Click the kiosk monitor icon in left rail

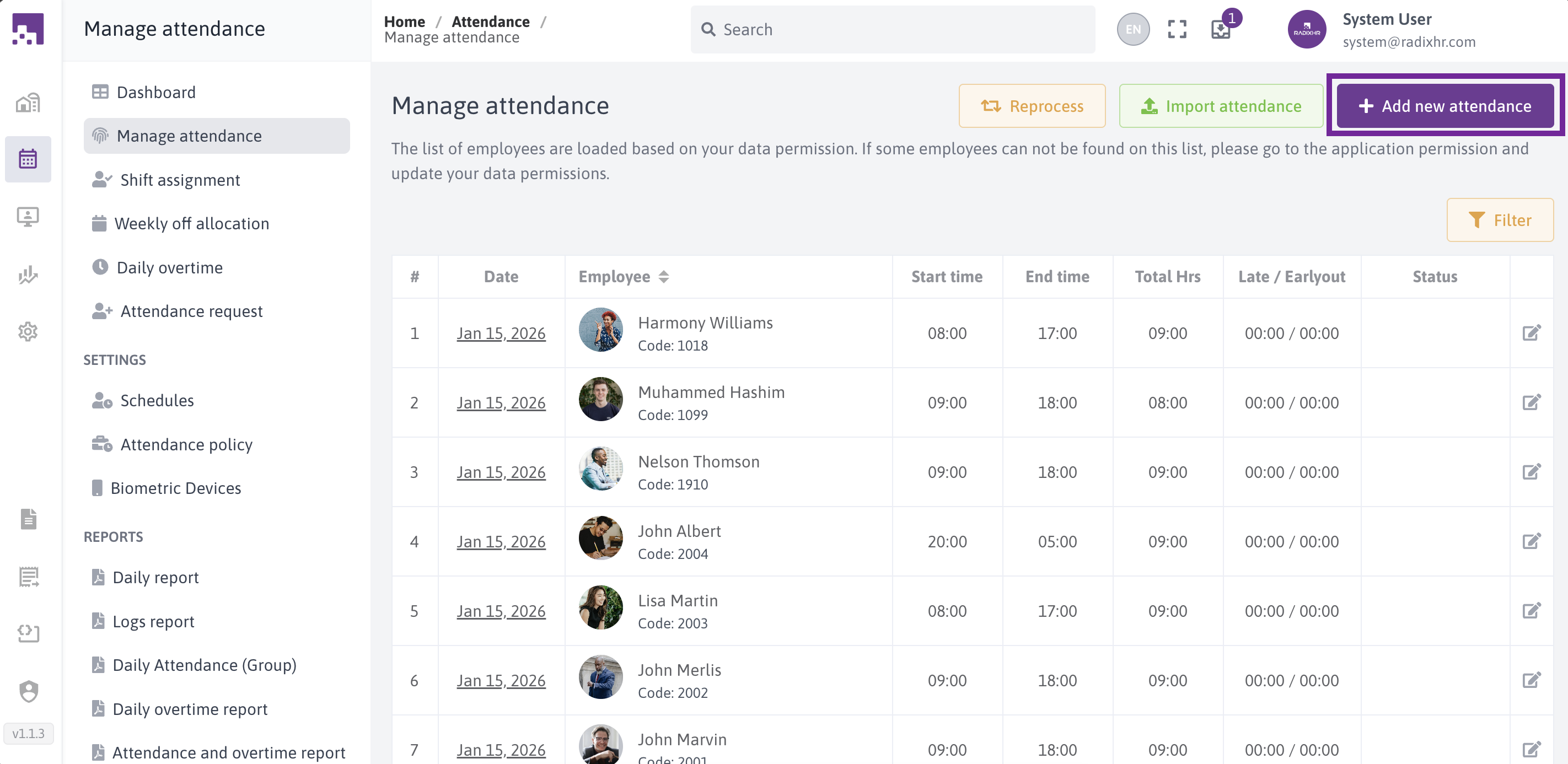click(x=28, y=216)
